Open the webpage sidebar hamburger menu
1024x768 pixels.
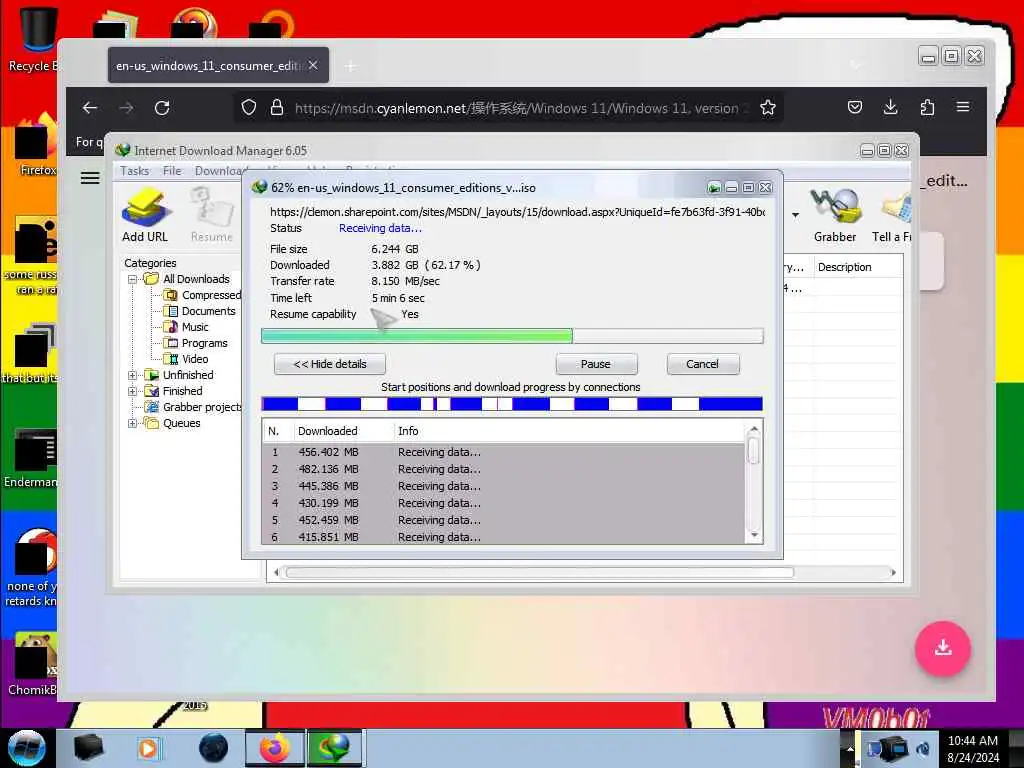tap(90, 178)
